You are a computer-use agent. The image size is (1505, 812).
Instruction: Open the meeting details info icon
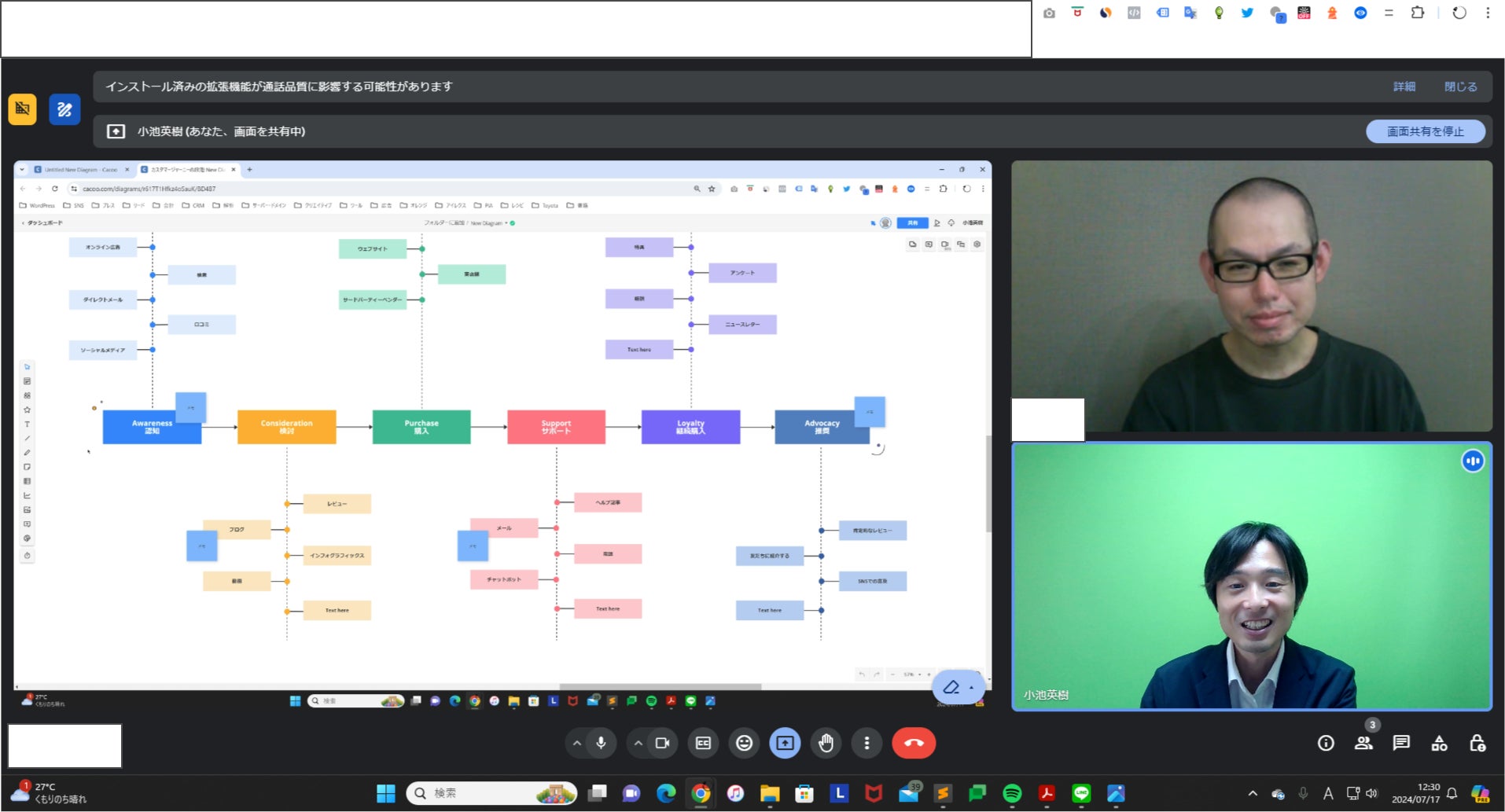point(1326,743)
